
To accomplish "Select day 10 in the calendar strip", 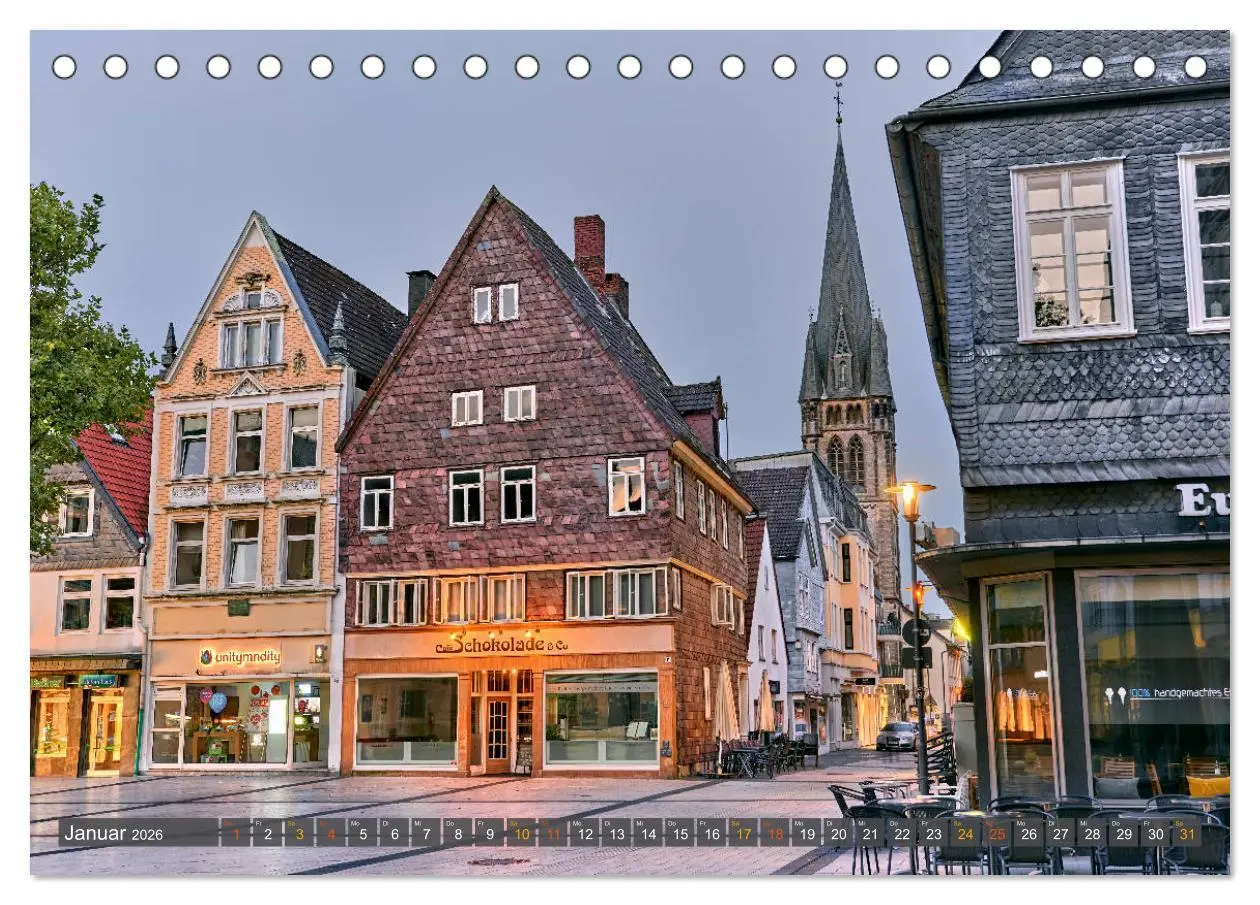I will pos(521,833).
